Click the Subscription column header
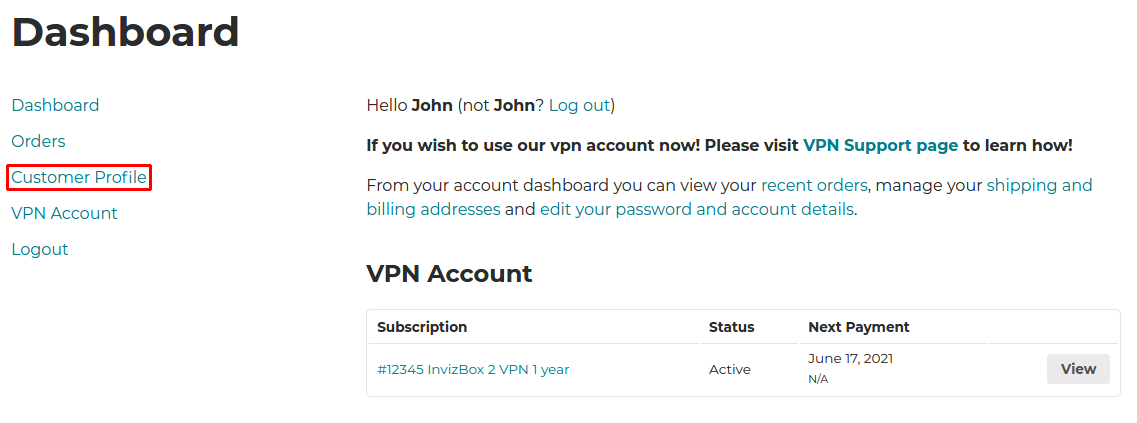Viewport: 1137px width, 423px height. [x=422, y=327]
